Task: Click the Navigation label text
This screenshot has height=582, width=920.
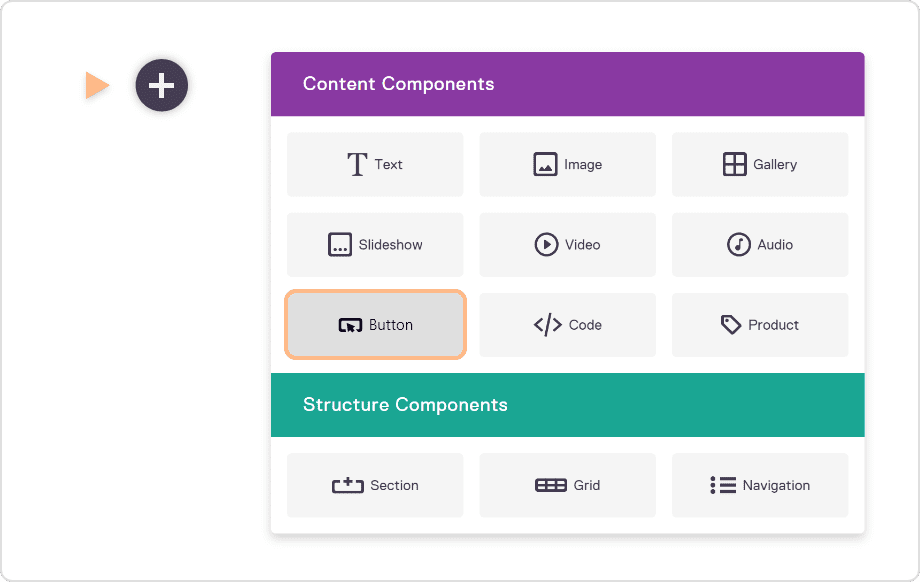Action: tap(776, 486)
